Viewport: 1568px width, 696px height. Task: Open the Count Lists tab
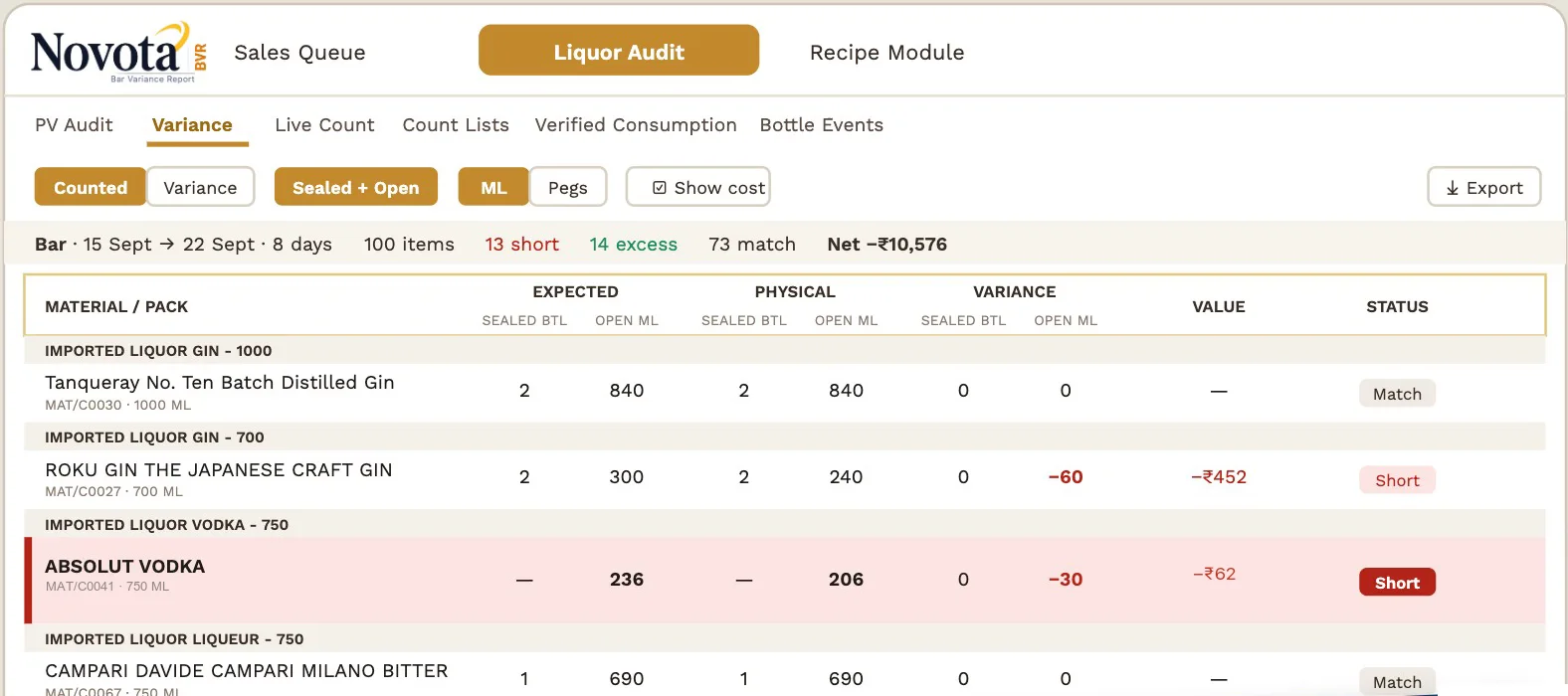(x=456, y=125)
